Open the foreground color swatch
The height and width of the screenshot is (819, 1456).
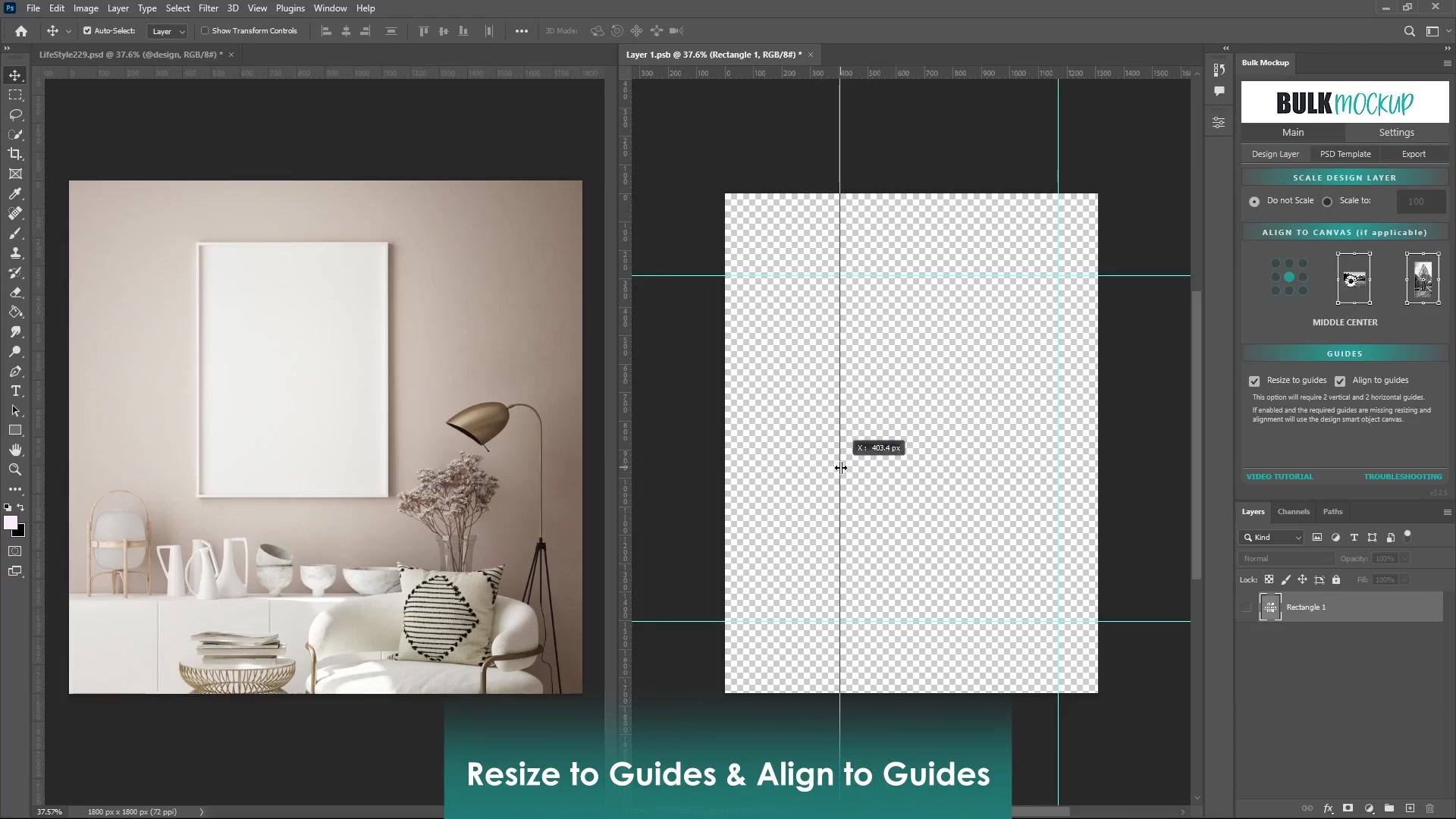11,523
